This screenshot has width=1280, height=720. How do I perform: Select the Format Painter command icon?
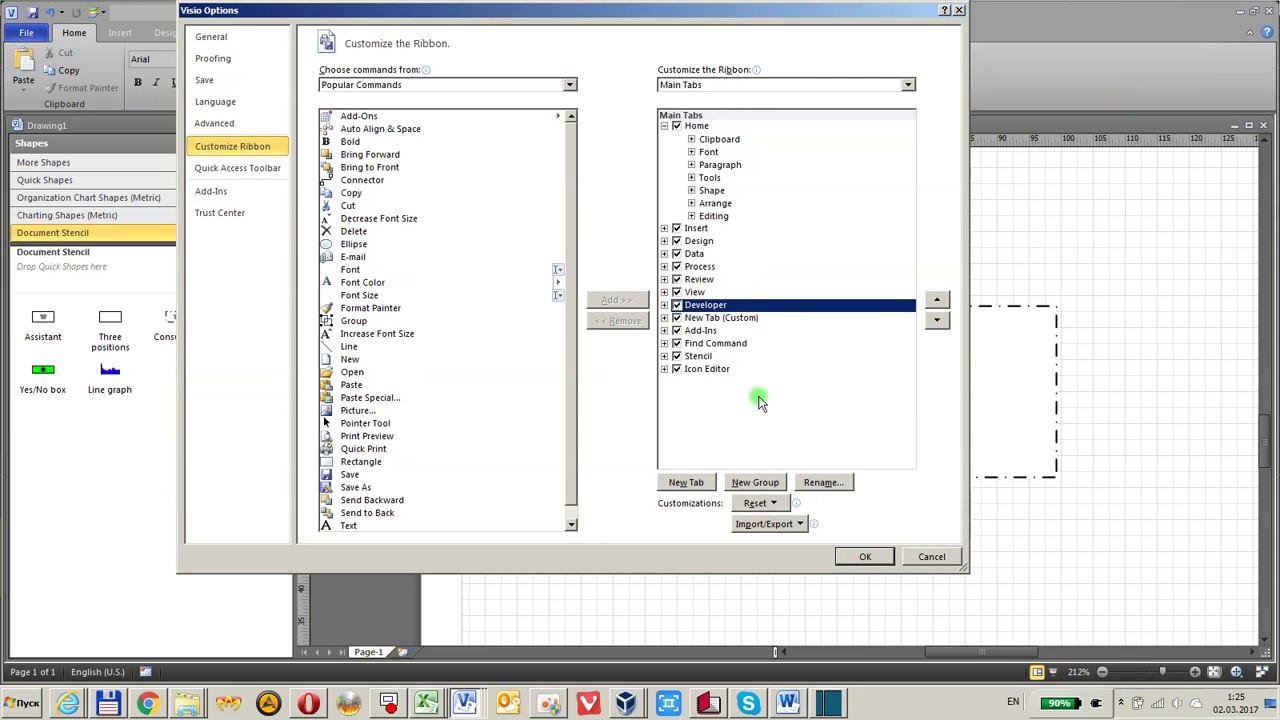326,308
